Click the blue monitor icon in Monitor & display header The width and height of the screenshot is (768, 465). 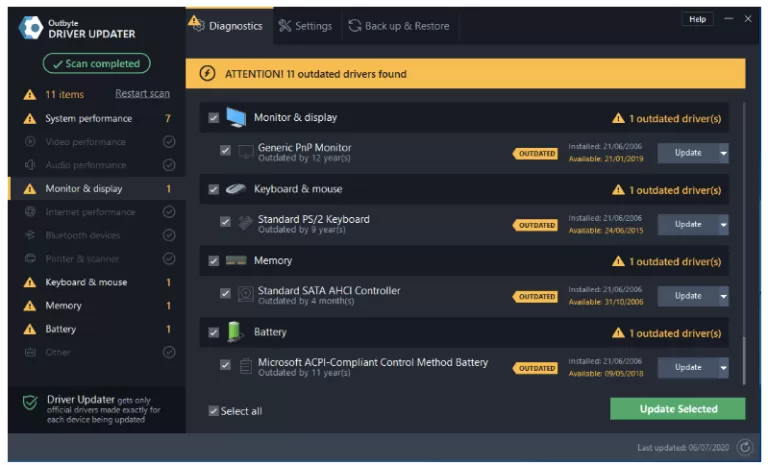pos(236,118)
